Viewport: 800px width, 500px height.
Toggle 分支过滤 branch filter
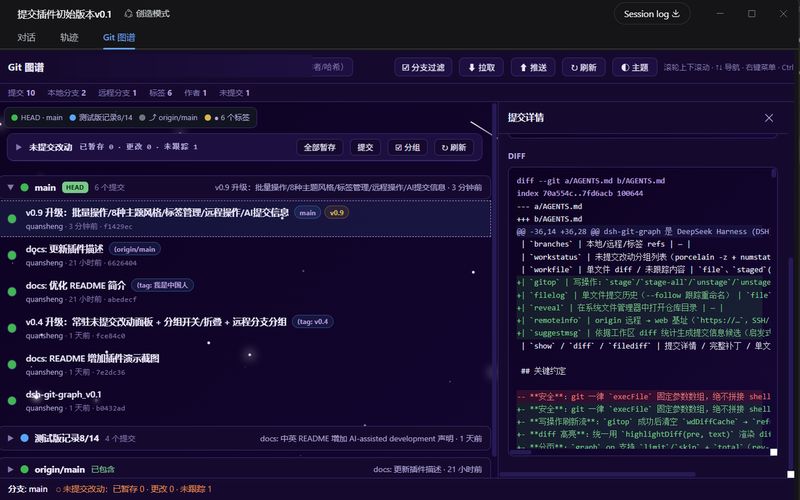tap(423, 67)
